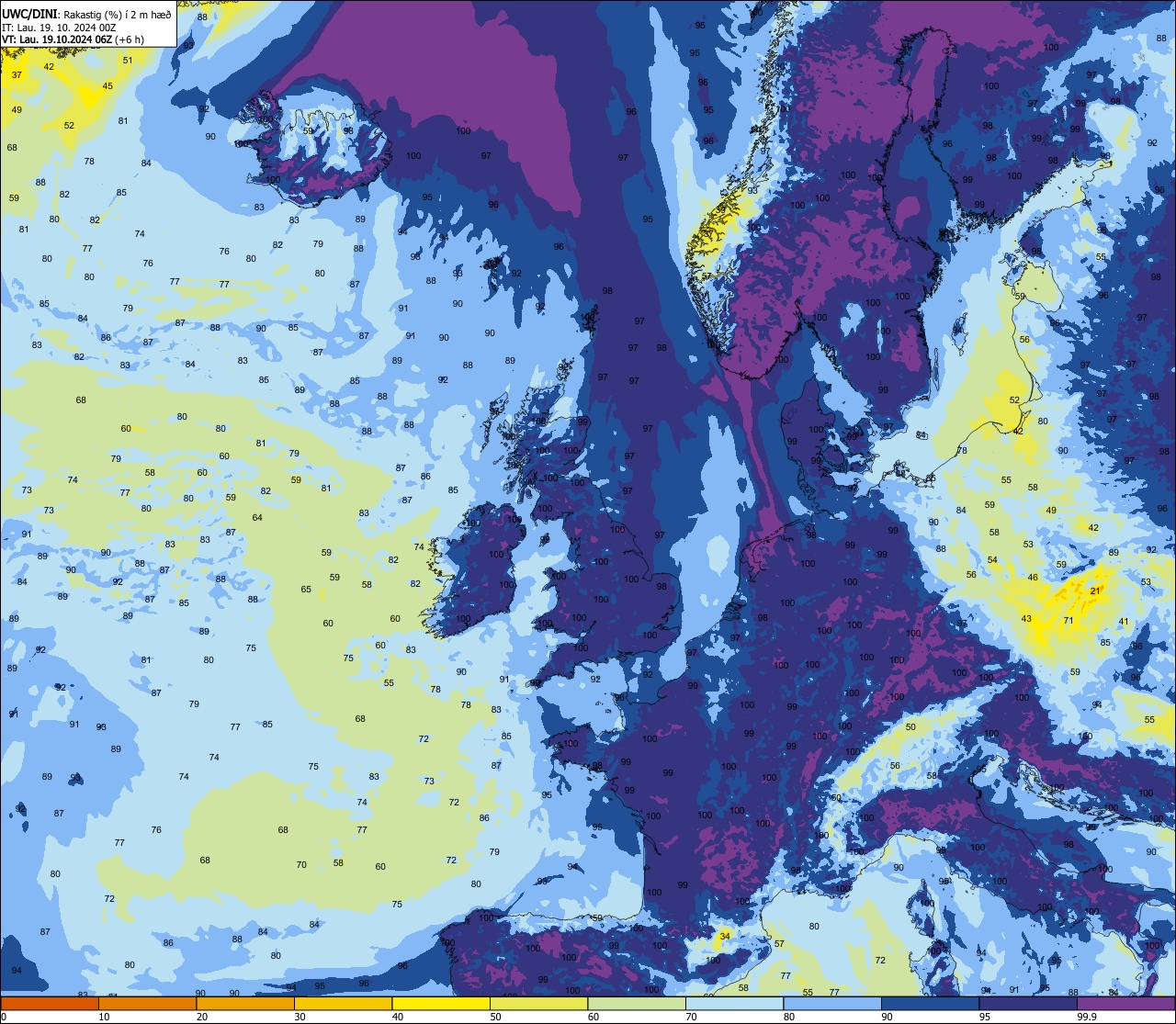Click the map value '45' in the yellow patch
The width and height of the screenshot is (1176, 1024).
coord(107,86)
